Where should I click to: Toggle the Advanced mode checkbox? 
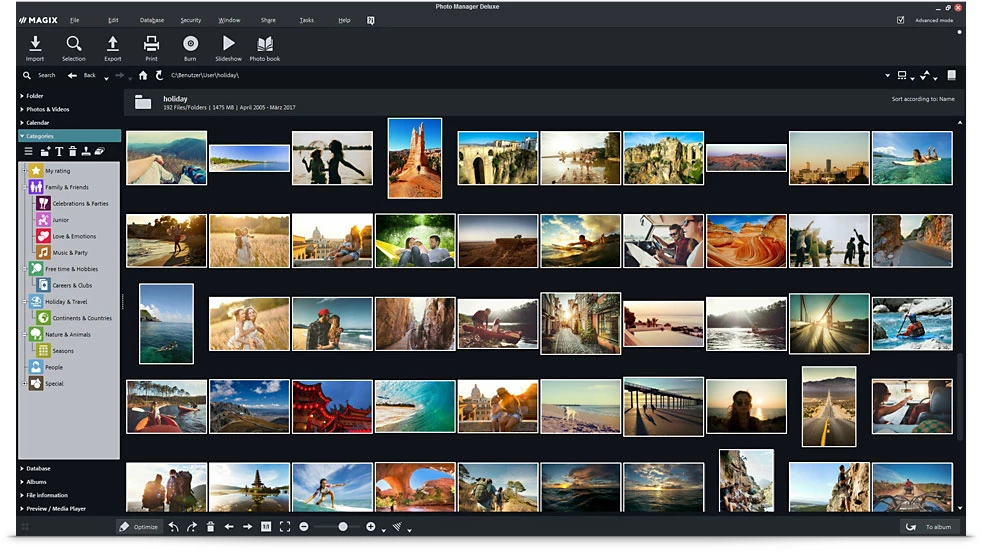[x=901, y=20]
